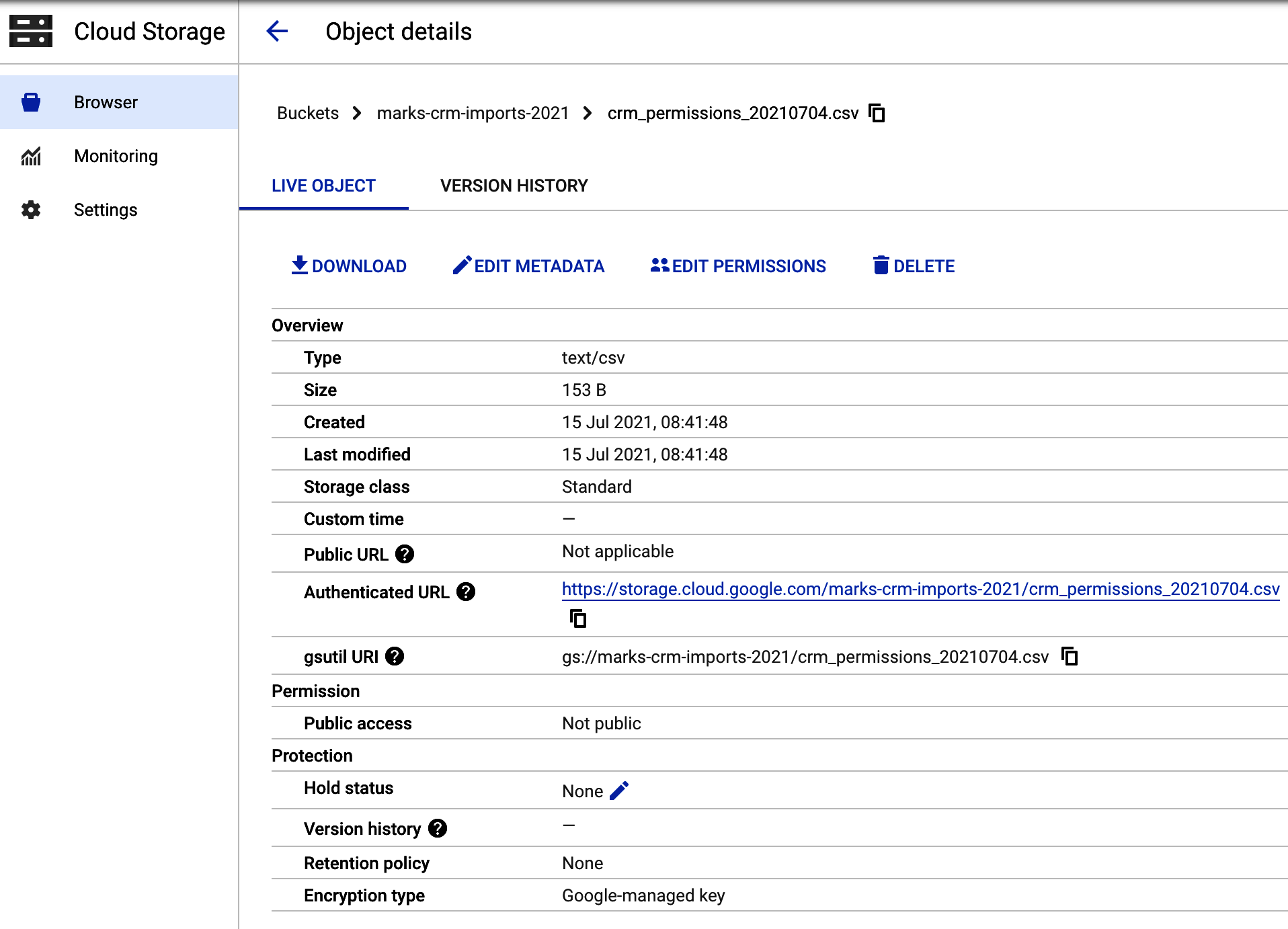The image size is (1288, 929).
Task: Go to the Buckets breadcrumb
Action: 308,113
